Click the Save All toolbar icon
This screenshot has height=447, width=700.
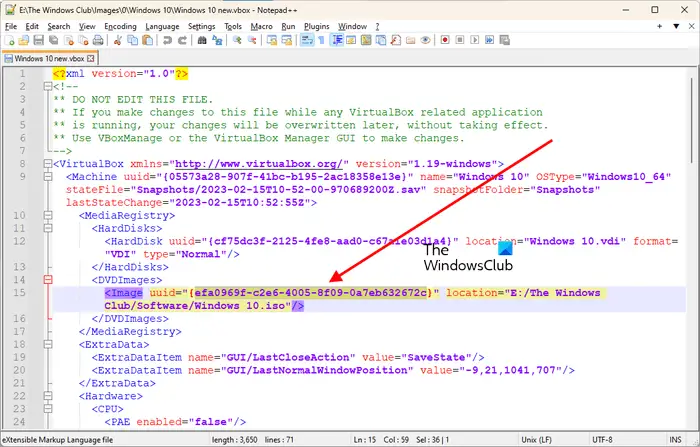pos(54,40)
